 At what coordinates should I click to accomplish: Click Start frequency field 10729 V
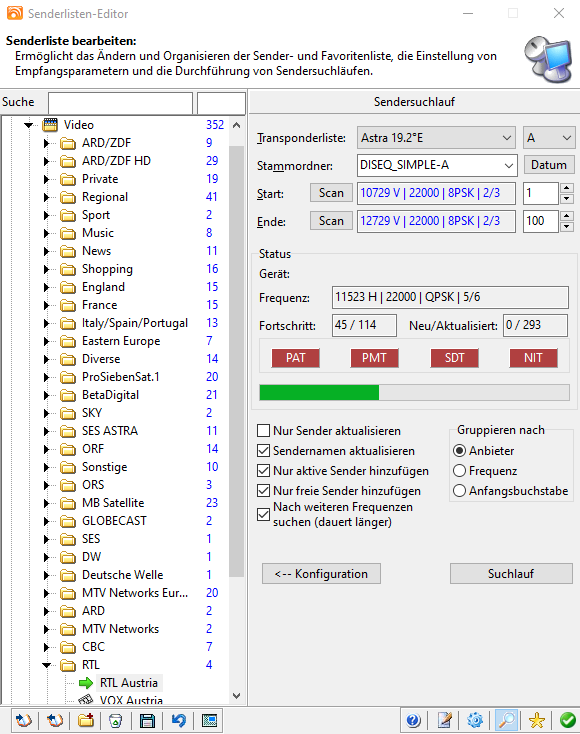436,193
